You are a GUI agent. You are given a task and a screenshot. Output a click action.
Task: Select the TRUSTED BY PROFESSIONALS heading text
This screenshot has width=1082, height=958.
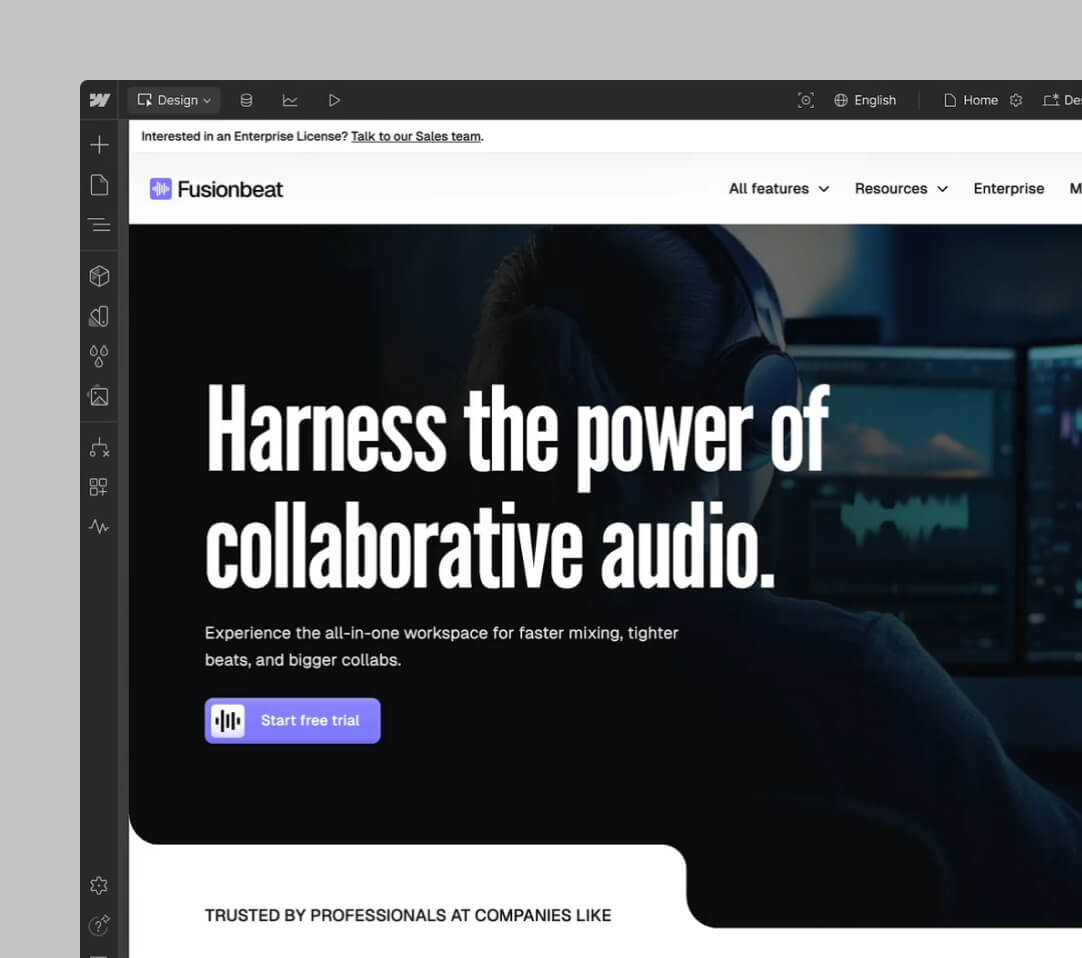[x=408, y=915]
